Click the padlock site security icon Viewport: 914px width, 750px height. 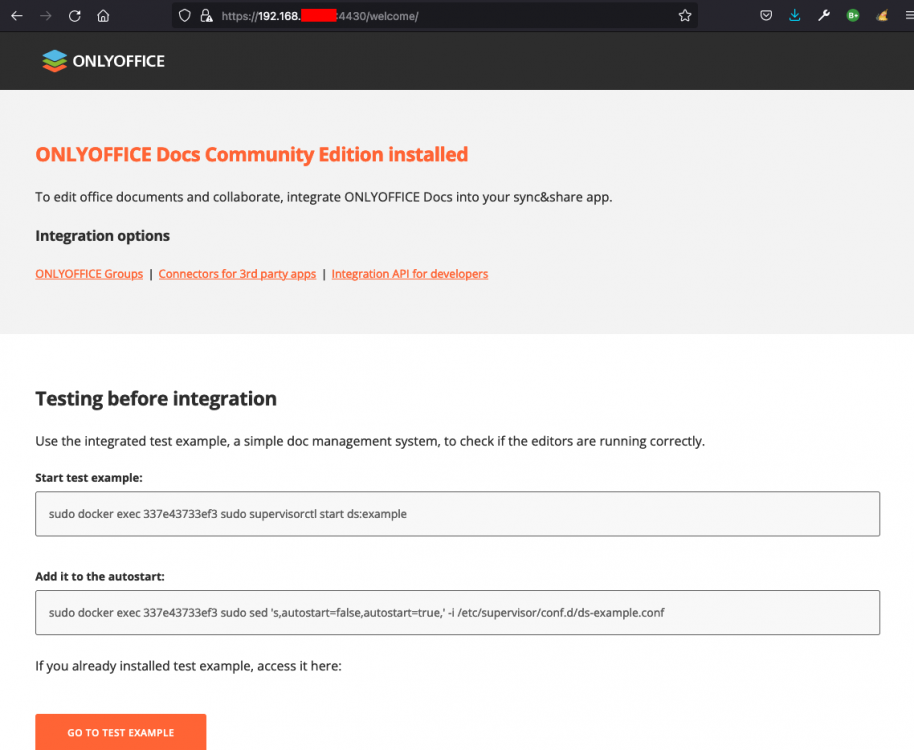(206, 16)
